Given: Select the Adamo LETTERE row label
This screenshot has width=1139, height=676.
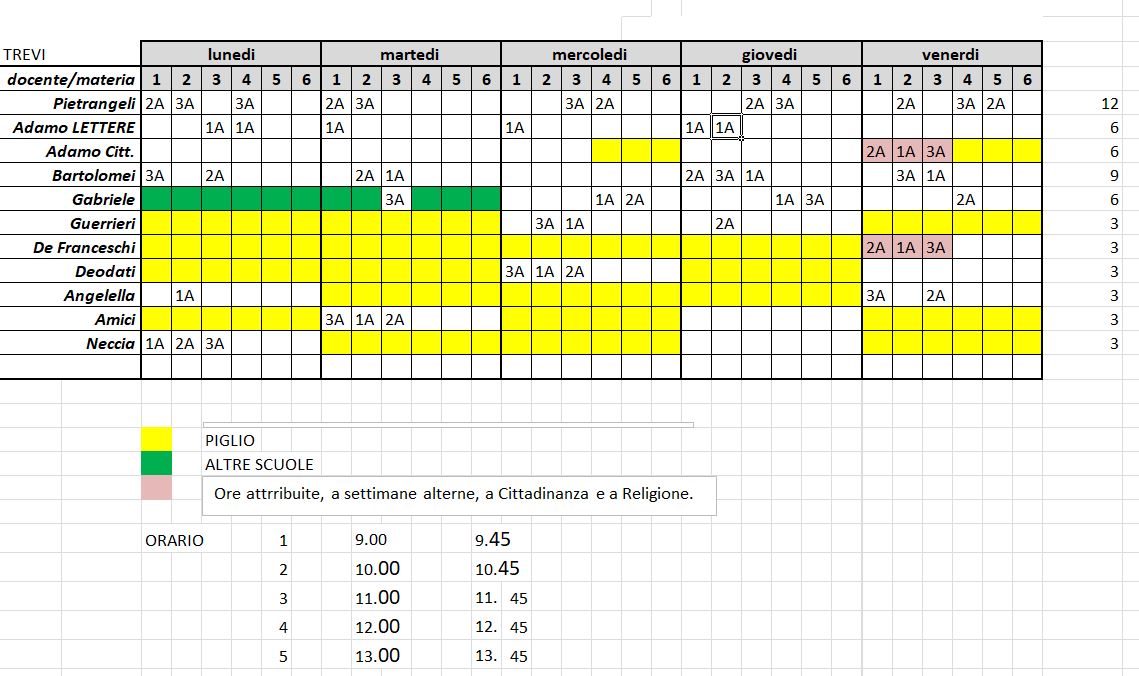Looking at the screenshot, I should (75, 127).
